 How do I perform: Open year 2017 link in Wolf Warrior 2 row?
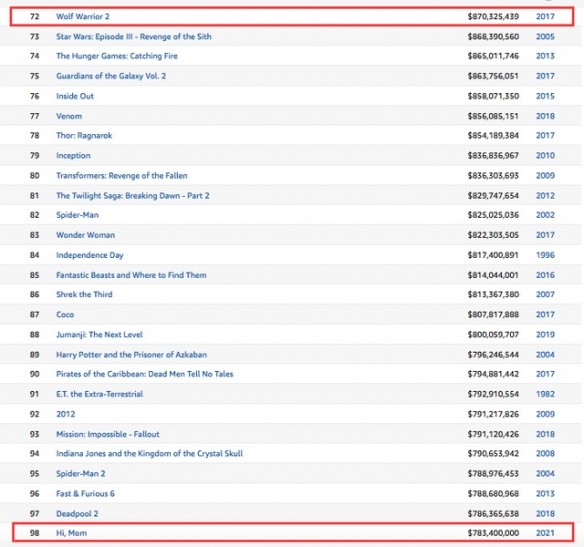pyautogui.click(x=545, y=16)
